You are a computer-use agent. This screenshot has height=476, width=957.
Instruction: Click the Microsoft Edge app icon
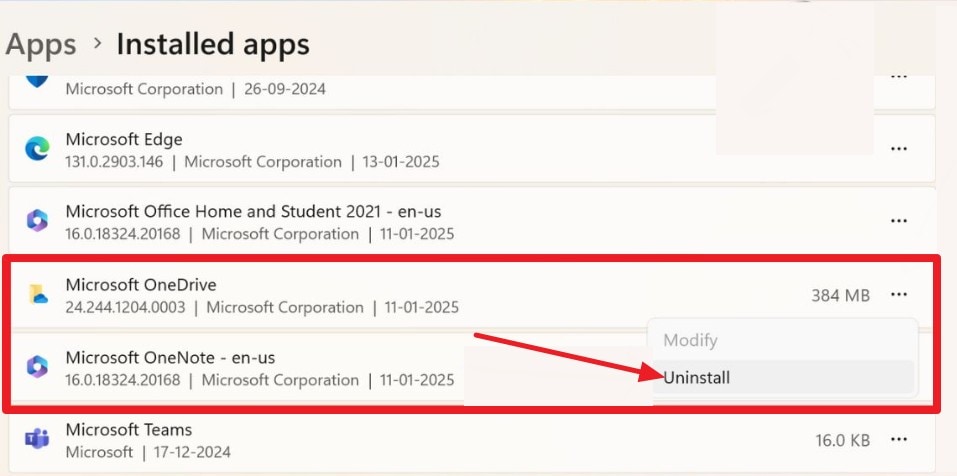tap(37, 149)
